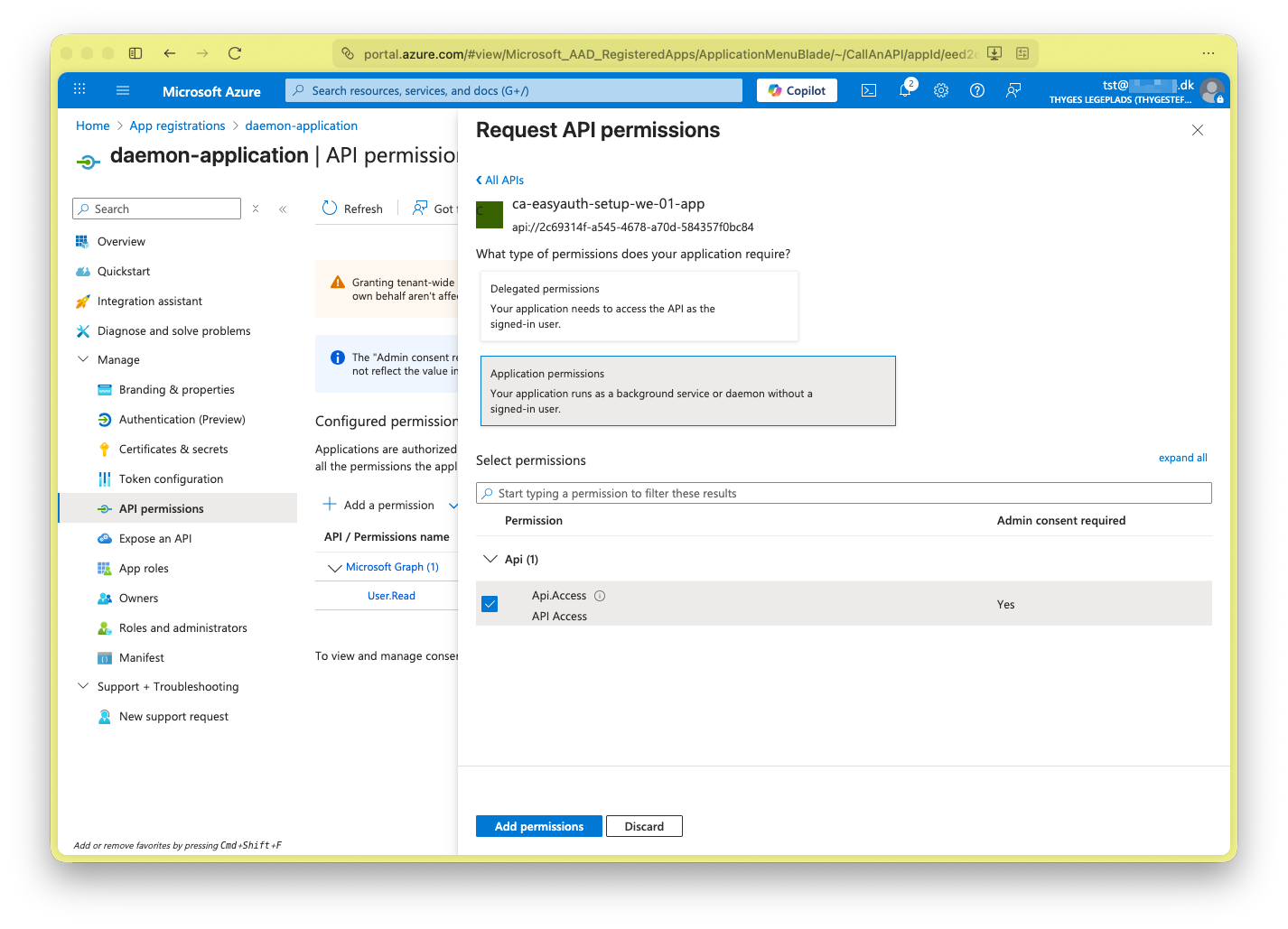This screenshot has width=1288, height=929.
Task: Toggle the browser sidebar icon
Action: (135, 53)
